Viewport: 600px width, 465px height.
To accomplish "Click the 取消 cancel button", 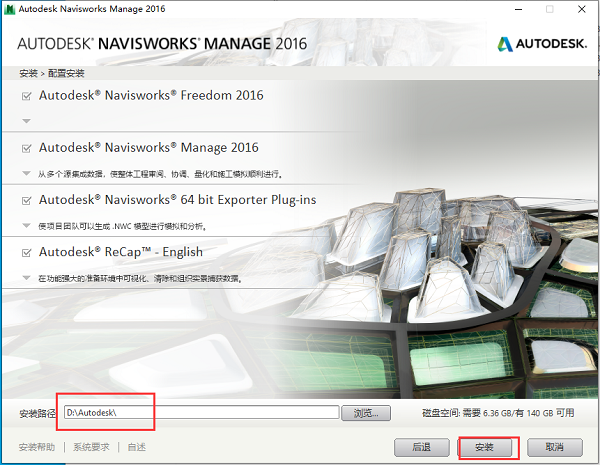I will 555,447.
